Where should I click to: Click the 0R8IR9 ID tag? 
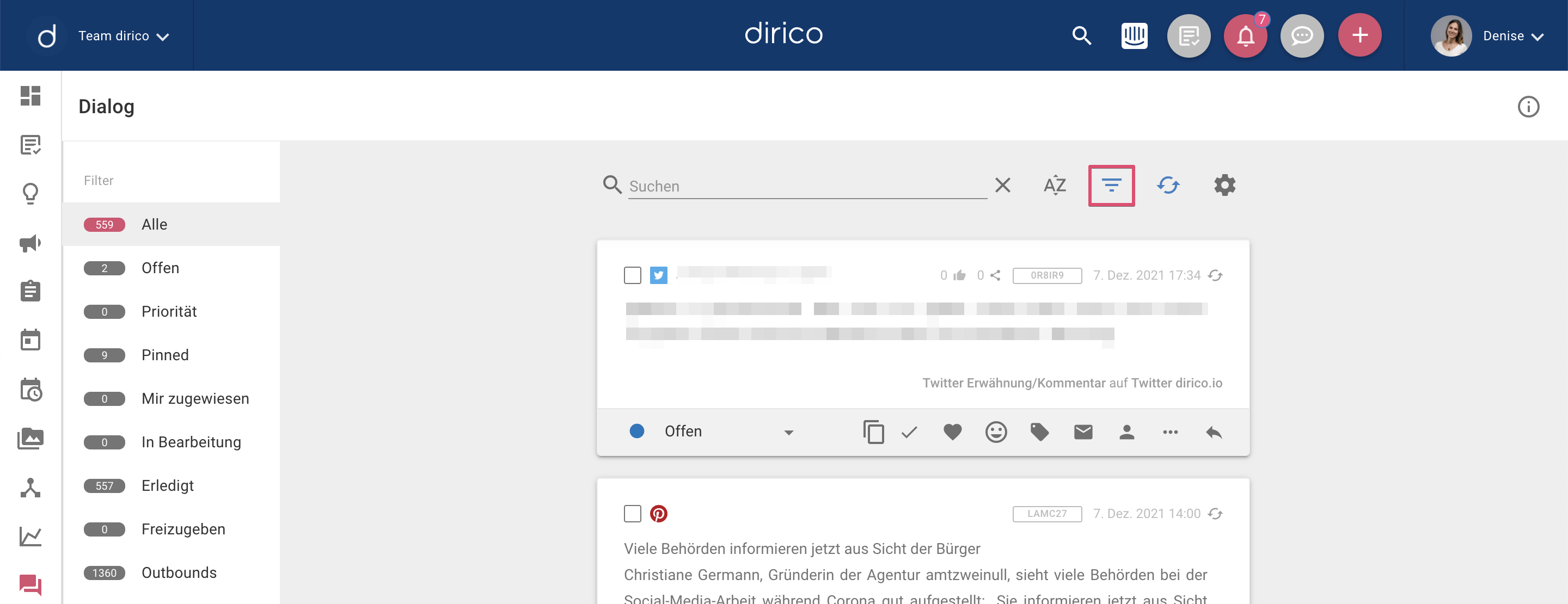pos(1047,275)
